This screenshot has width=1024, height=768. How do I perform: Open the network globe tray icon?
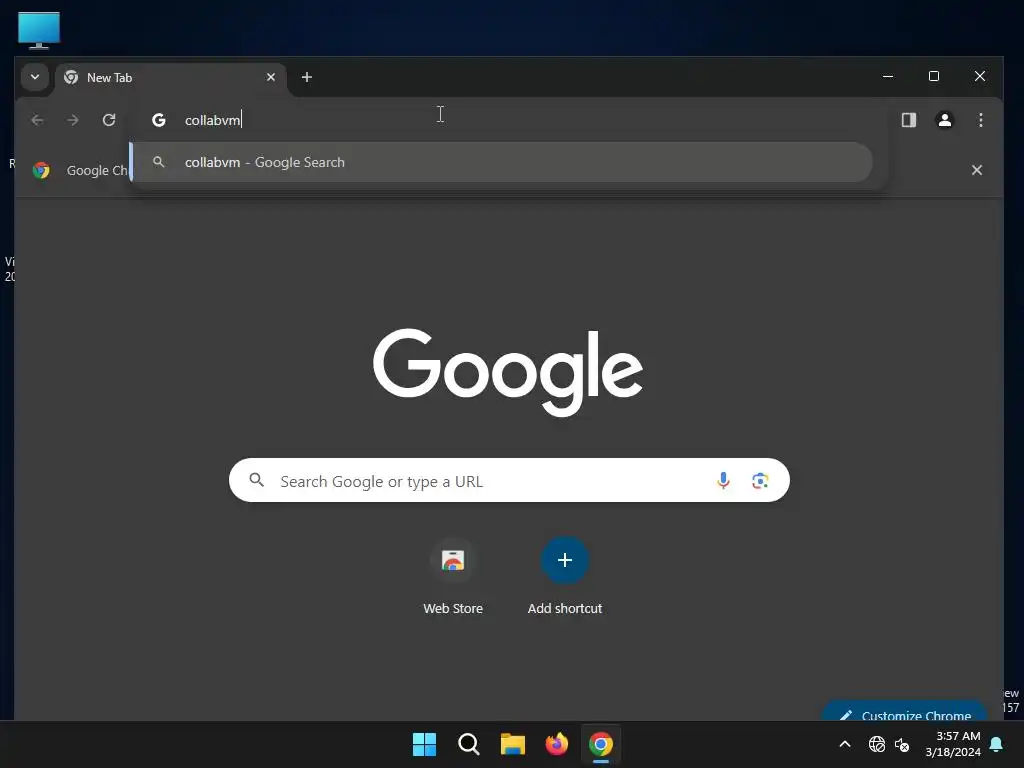click(876, 744)
